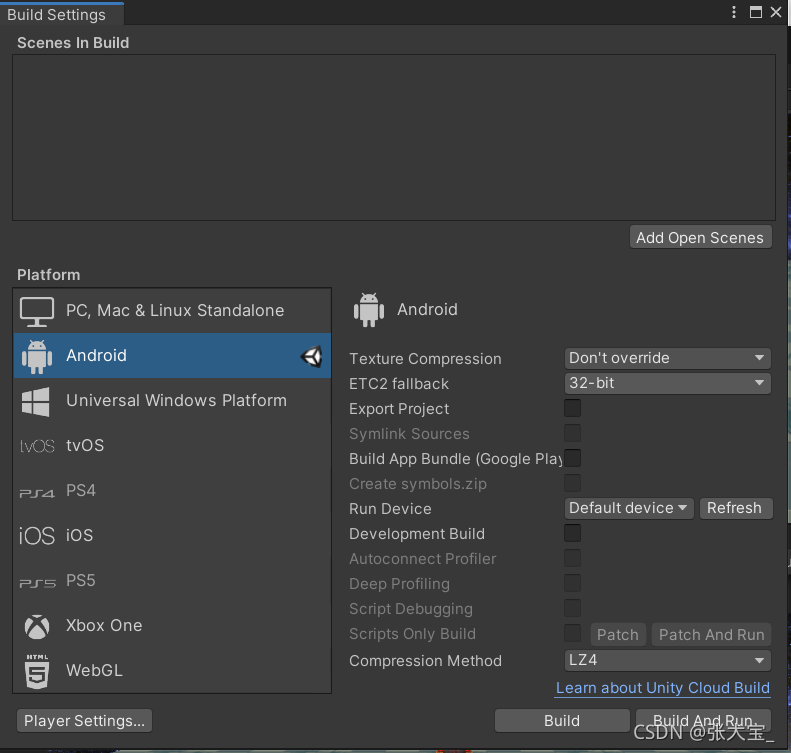The width and height of the screenshot is (791, 753).
Task: Click the Run Device label
Action: 390,509
